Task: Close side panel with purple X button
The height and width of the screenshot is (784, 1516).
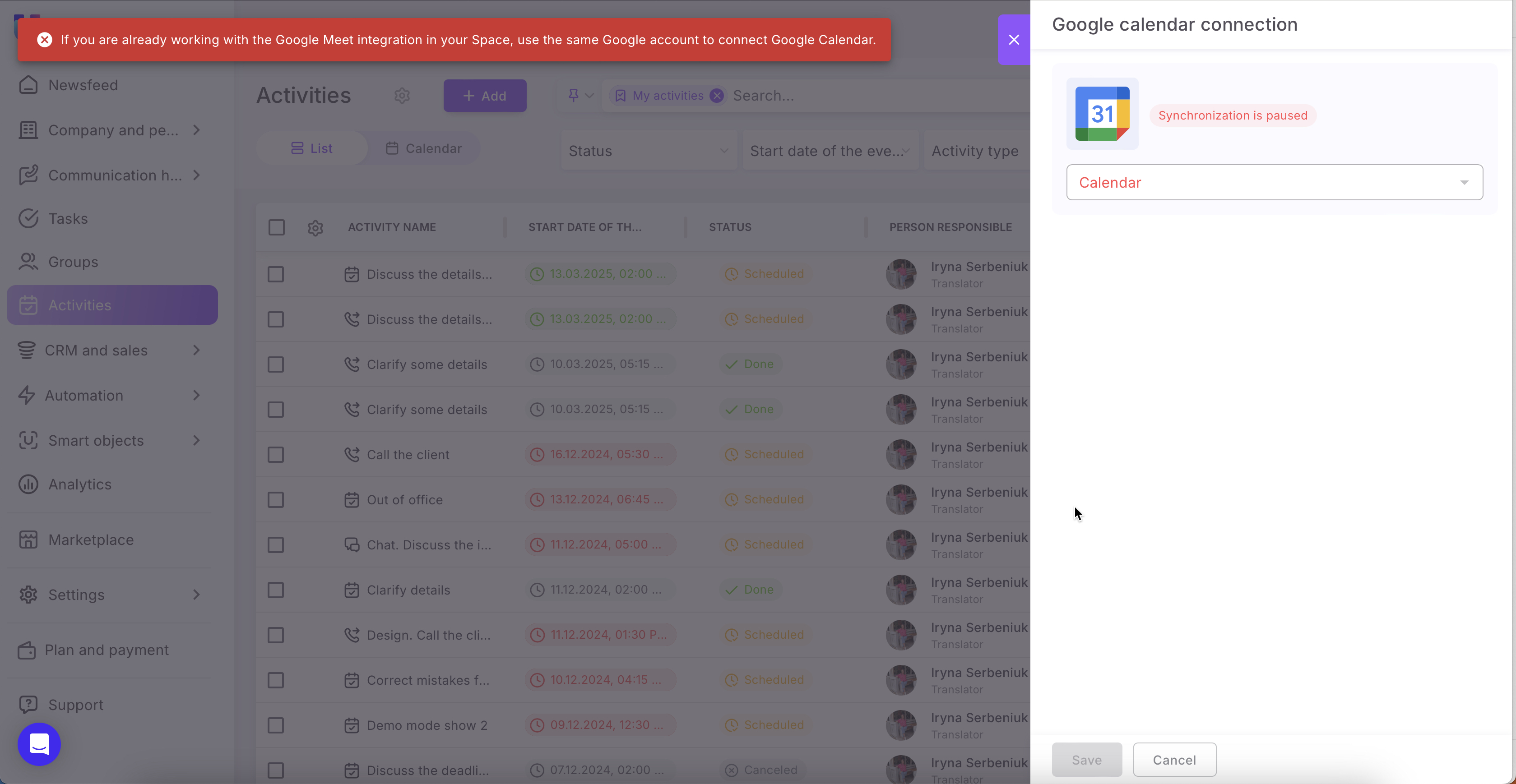Action: point(1013,39)
